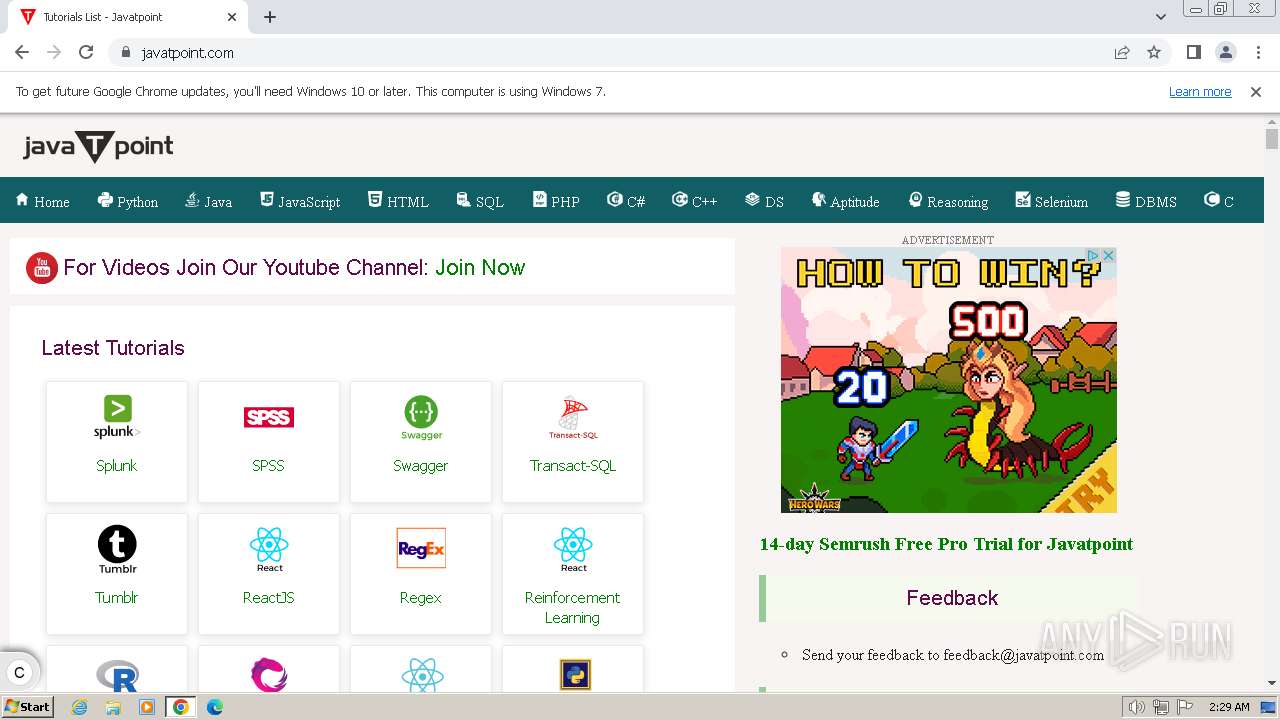The width and height of the screenshot is (1280, 720).
Task: Dismiss the Chrome update notification bar
Action: click(1256, 92)
